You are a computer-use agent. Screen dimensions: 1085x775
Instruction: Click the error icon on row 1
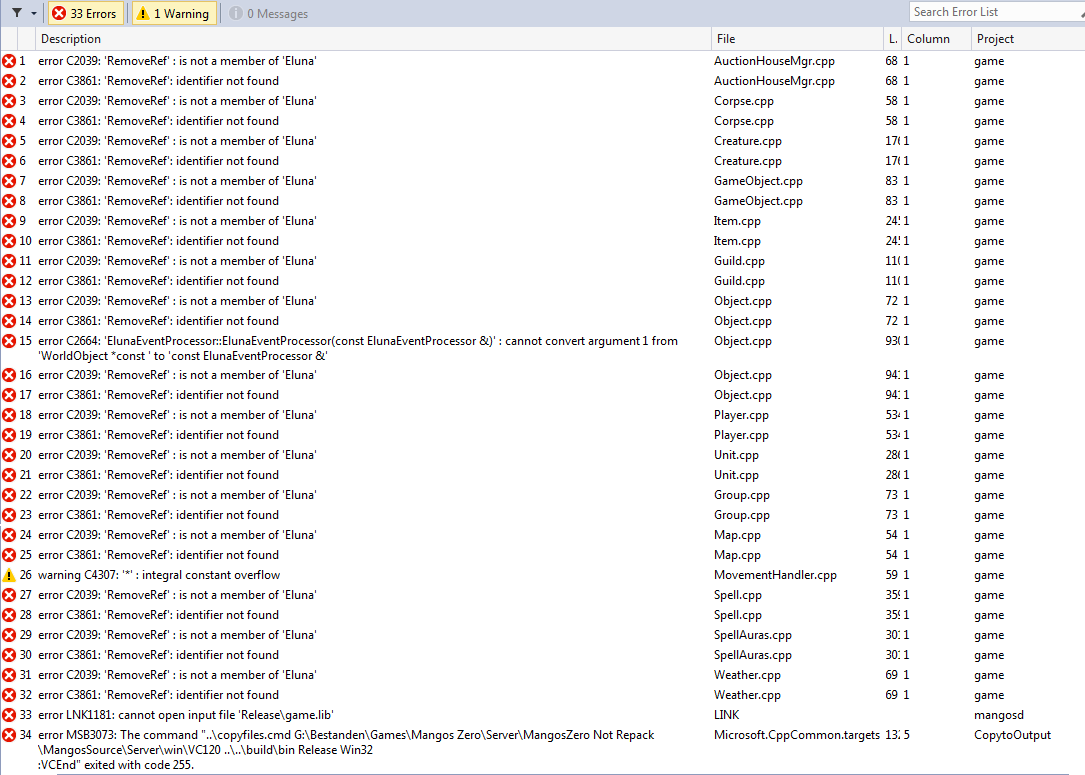coord(9,61)
